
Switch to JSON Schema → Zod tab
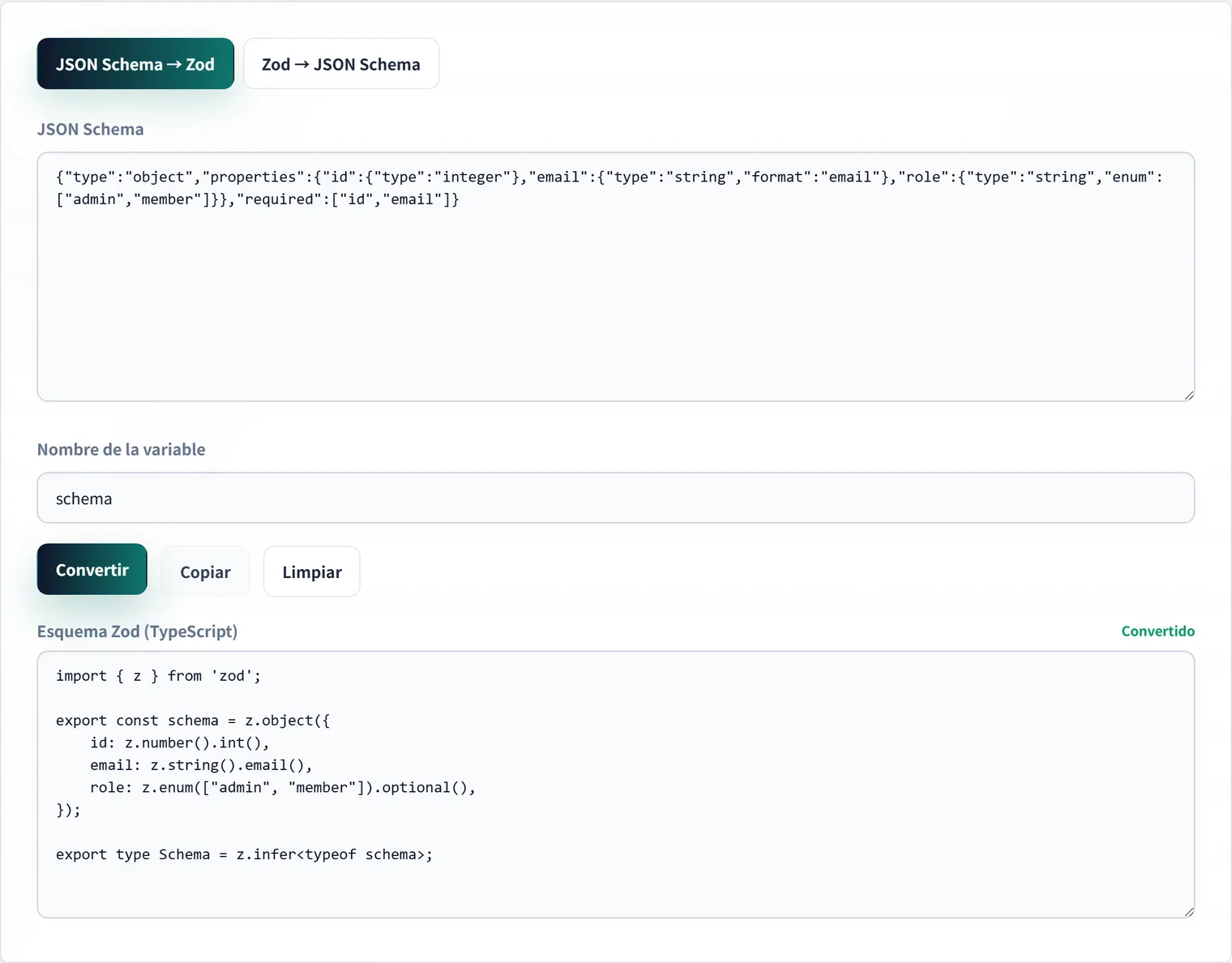tap(135, 64)
